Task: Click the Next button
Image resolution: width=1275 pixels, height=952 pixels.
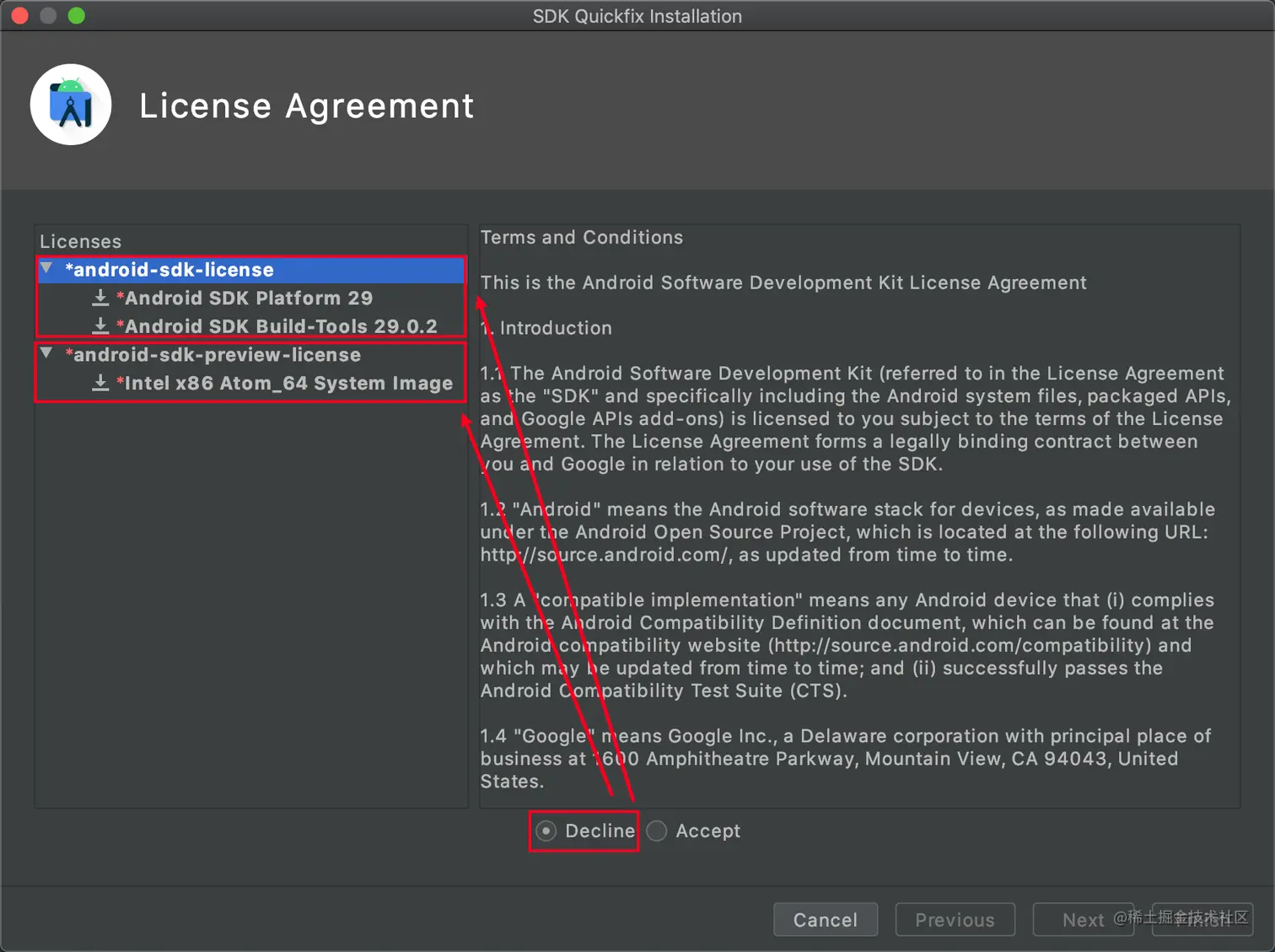Action: [x=1083, y=919]
